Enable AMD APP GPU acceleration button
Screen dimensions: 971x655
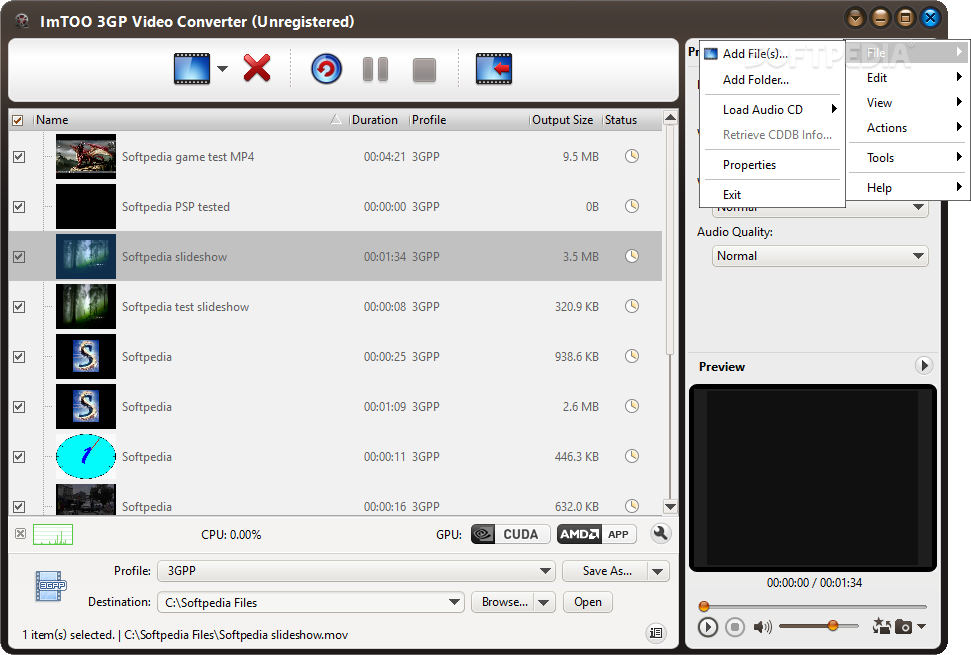596,534
